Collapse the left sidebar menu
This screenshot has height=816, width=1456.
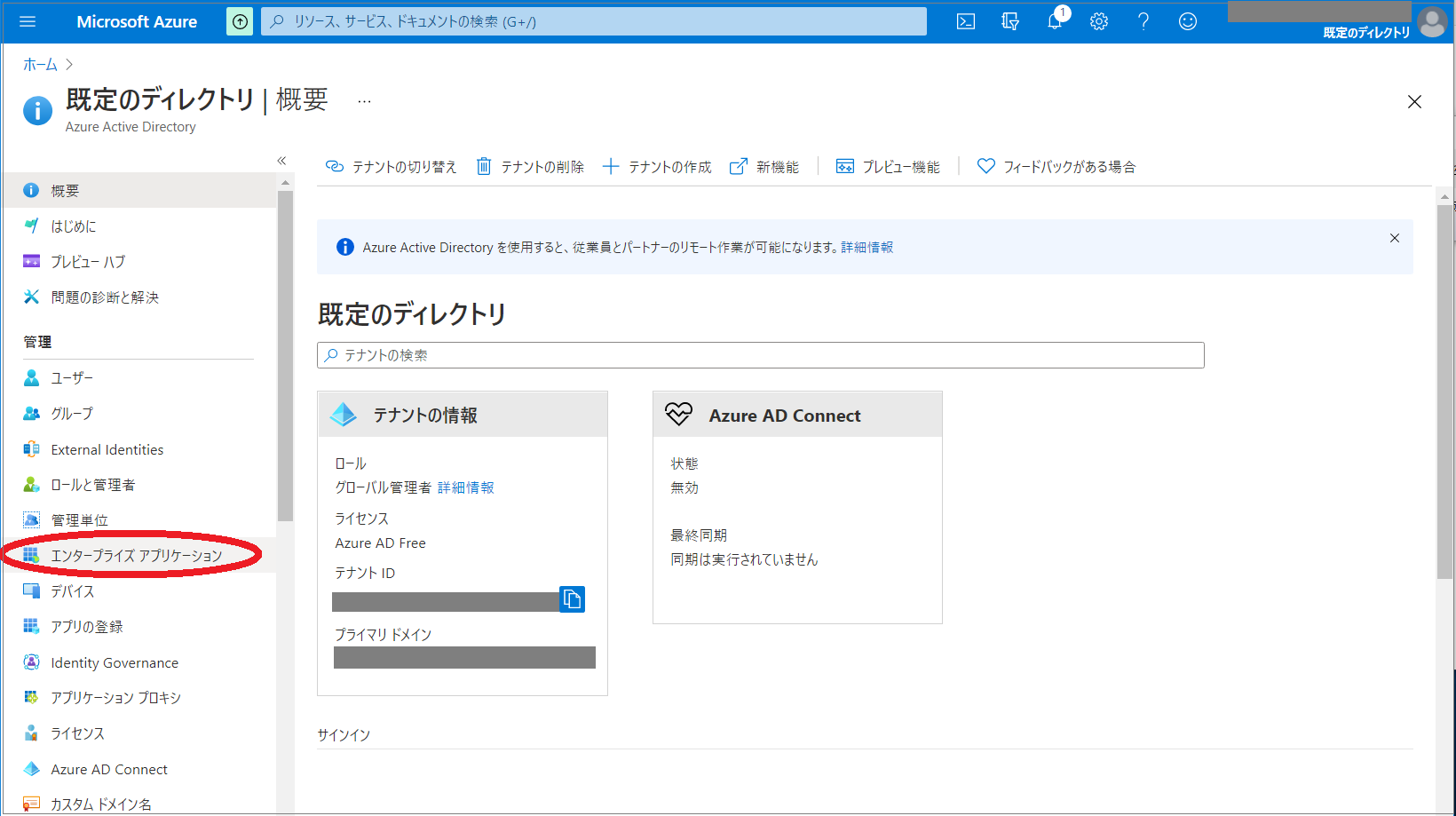tap(281, 161)
